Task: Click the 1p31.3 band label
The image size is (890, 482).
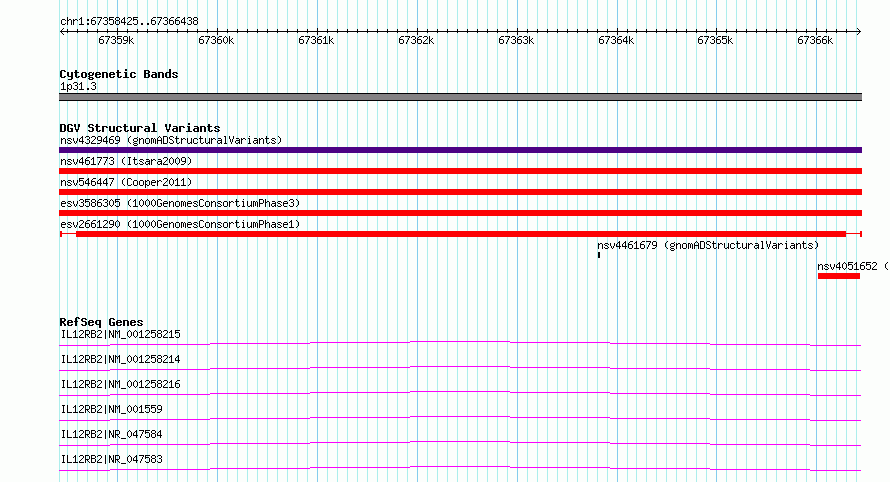Action: point(78,86)
